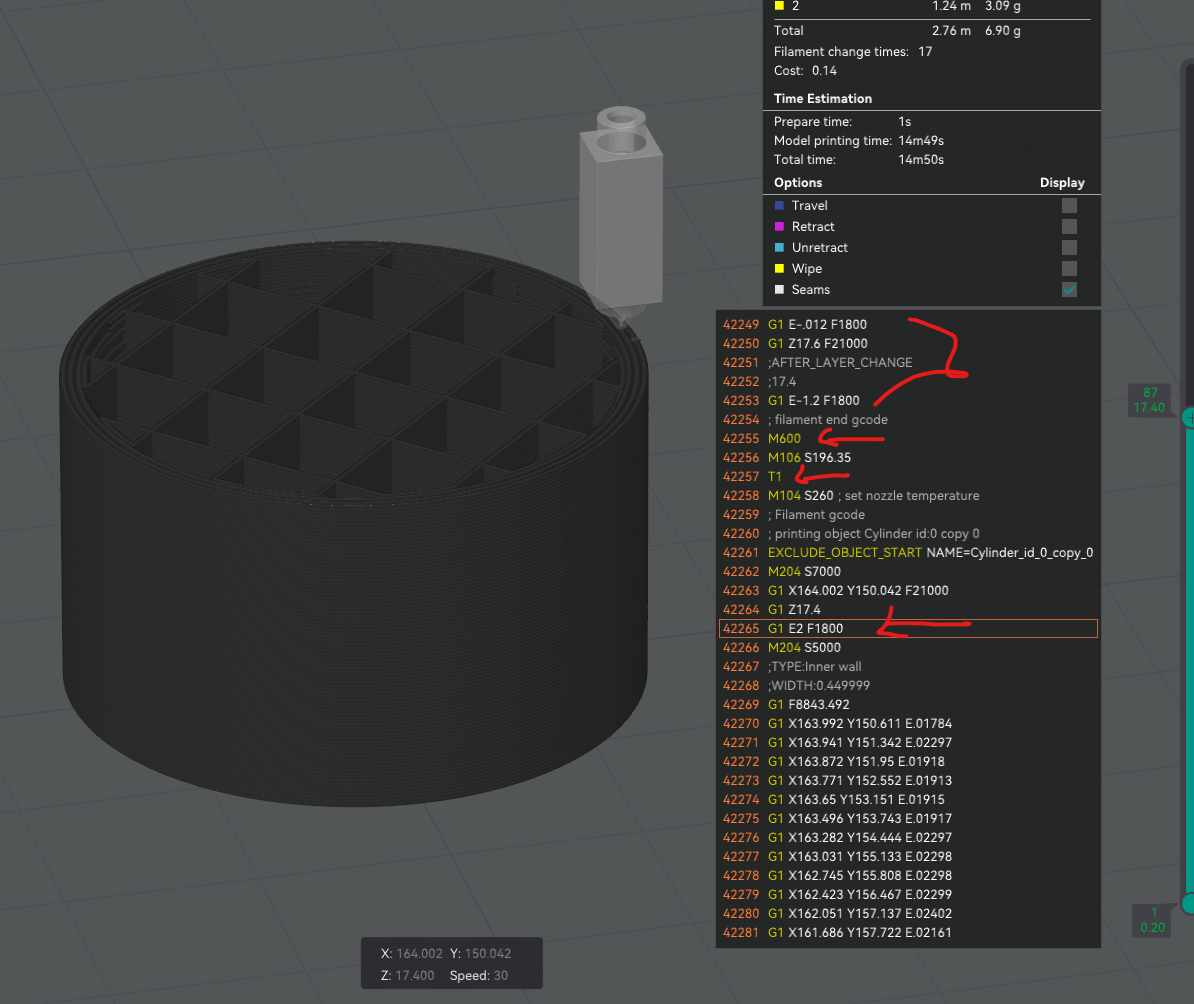
Task: Disable the Seams display checkbox
Action: tap(1069, 289)
